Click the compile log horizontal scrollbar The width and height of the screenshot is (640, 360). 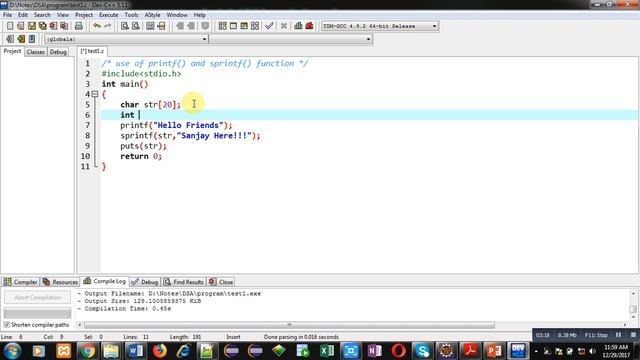(x=289, y=325)
